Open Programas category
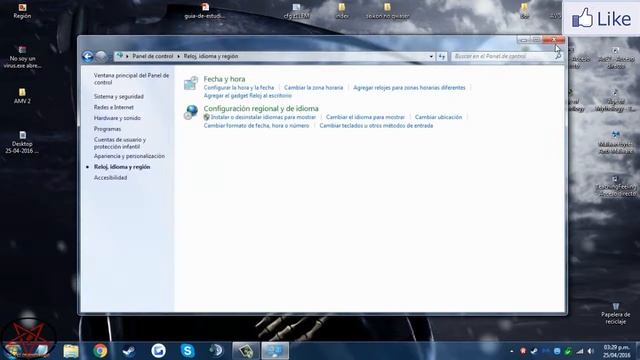640x360 pixels. 107,129
